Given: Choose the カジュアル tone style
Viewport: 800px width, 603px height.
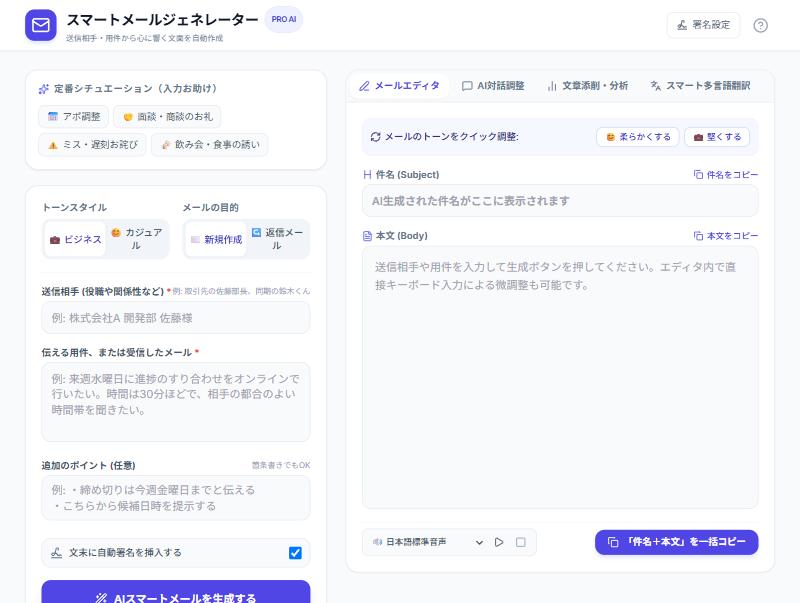Looking at the screenshot, I should (x=137, y=239).
